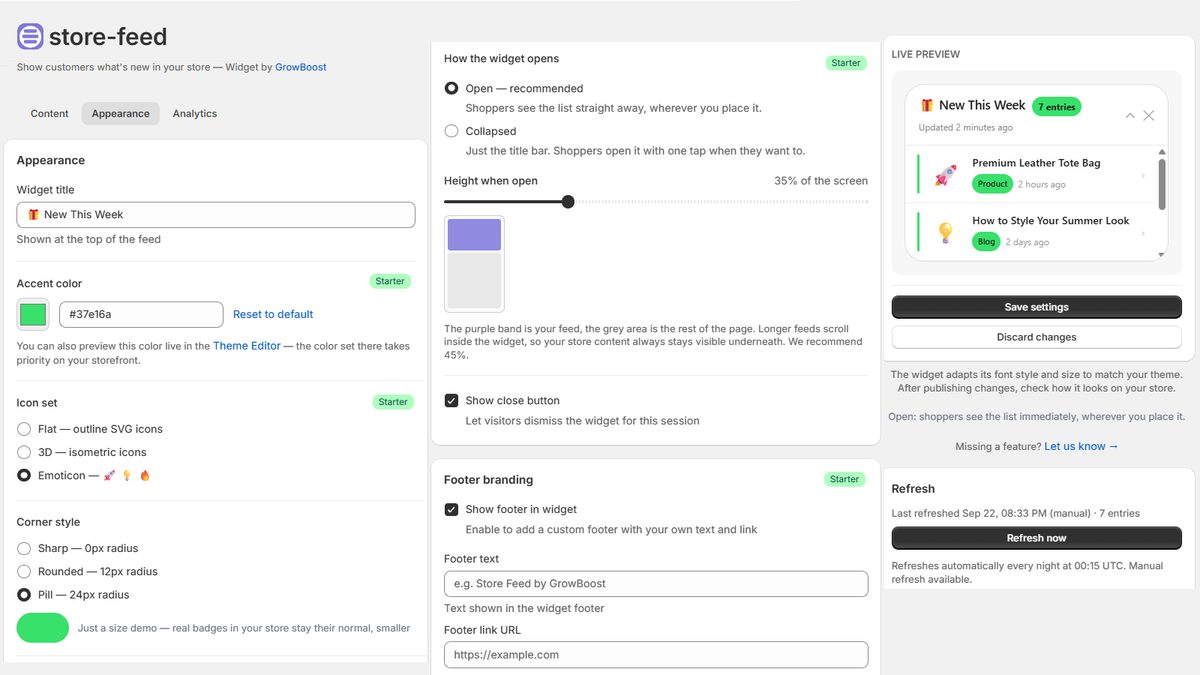Toggle the Show close button checkbox

(x=452, y=400)
